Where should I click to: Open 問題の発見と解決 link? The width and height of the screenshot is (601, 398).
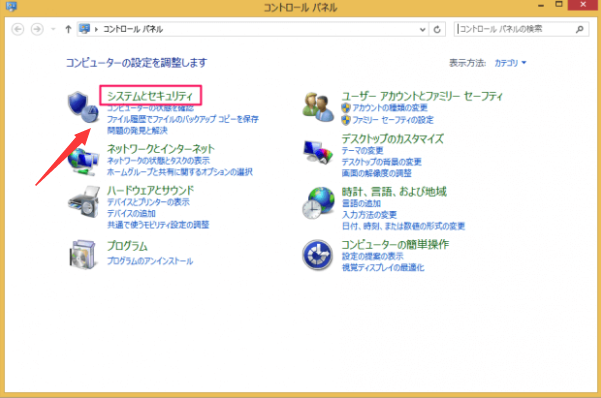(137, 130)
